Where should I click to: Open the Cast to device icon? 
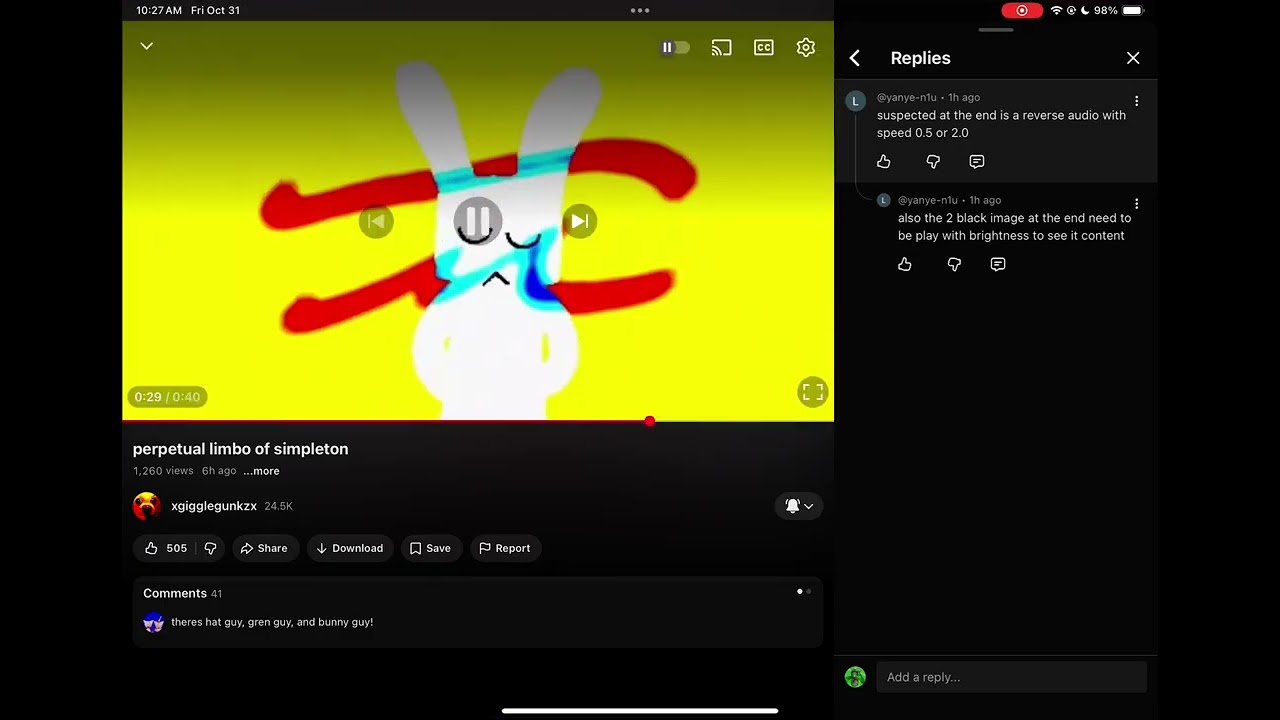click(x=721, y=47)
